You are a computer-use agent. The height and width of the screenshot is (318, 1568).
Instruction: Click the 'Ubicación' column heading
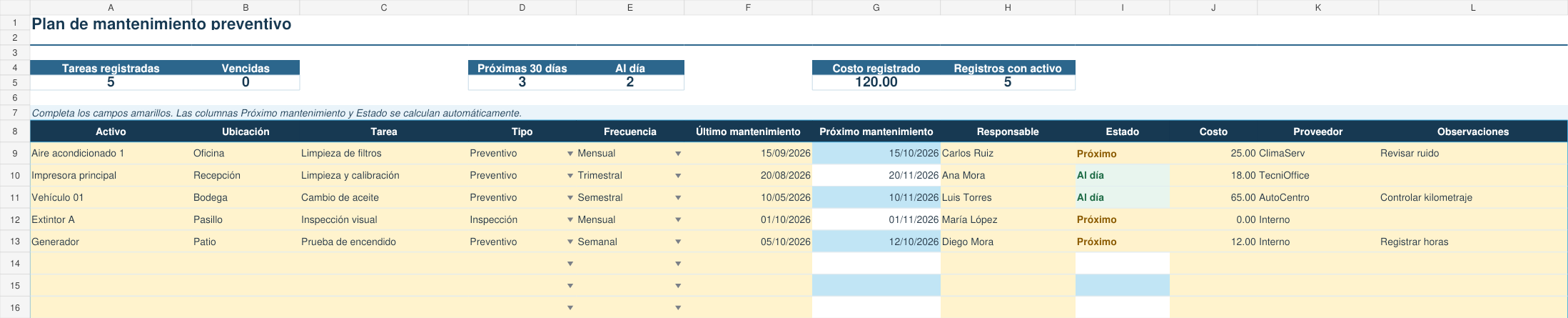pyautogui.click(x=246, y=131)
